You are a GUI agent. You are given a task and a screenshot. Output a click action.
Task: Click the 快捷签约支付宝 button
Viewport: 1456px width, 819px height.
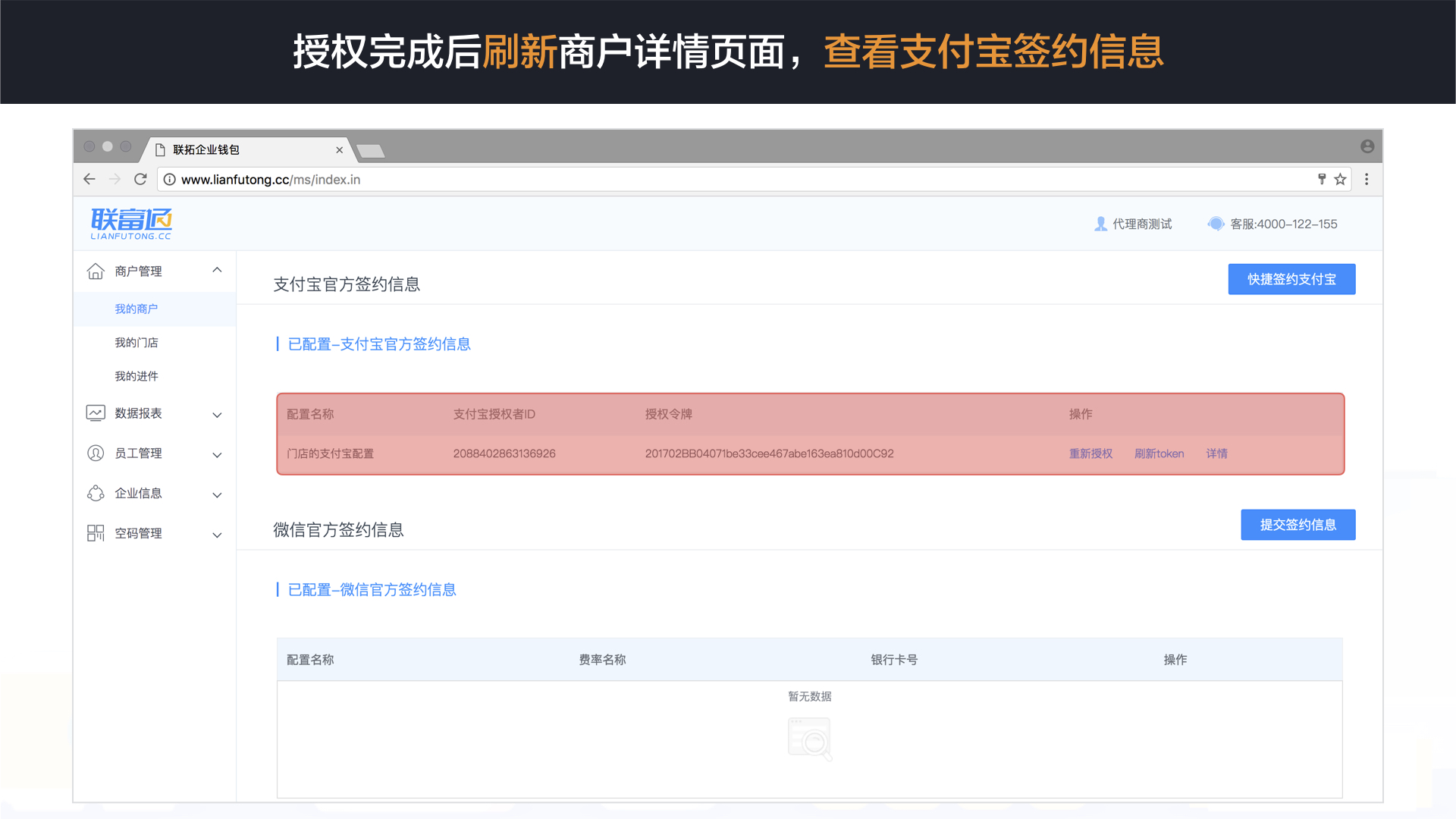click(1291, 279)
